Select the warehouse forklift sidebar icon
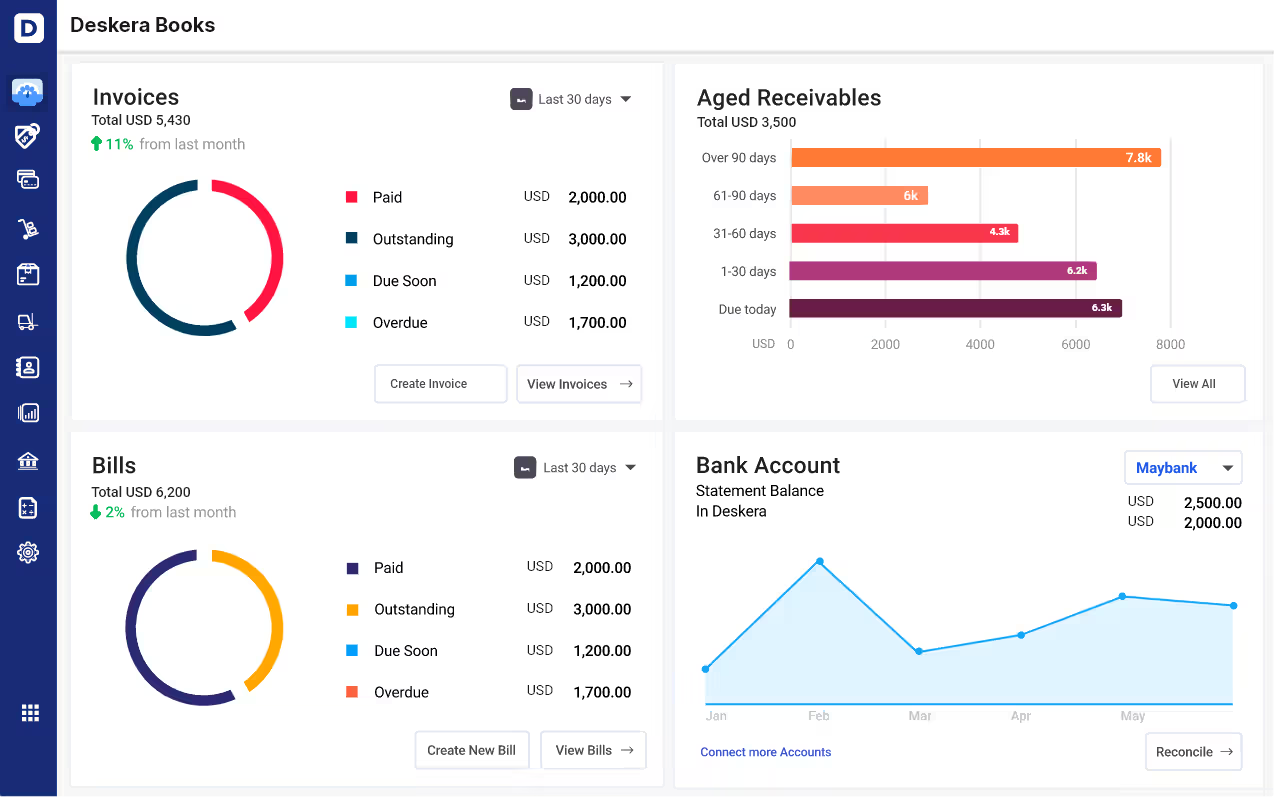1274x797 pixels. click(x=28, y=319)
